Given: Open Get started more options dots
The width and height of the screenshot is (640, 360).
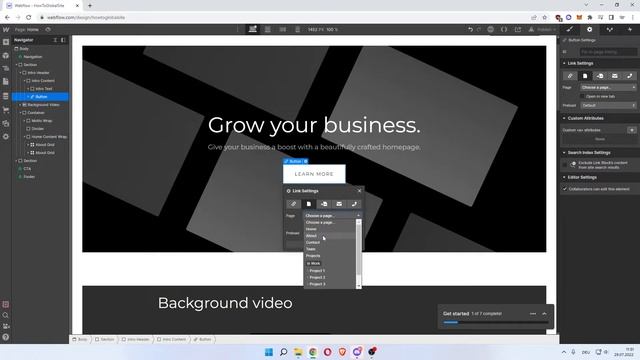Looking at the screenshot, I should tap(533, 313).
